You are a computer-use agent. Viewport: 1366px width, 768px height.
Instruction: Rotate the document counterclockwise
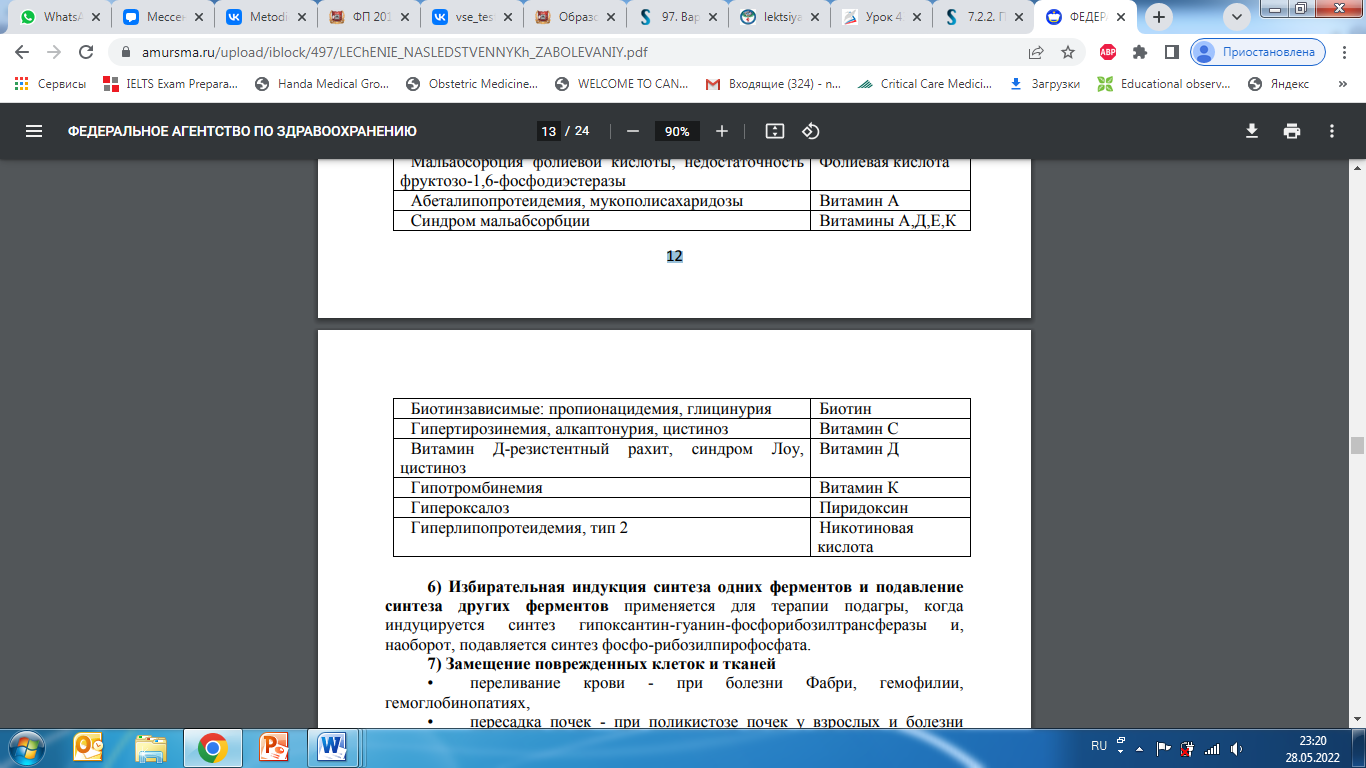click(x=811, y=131)
